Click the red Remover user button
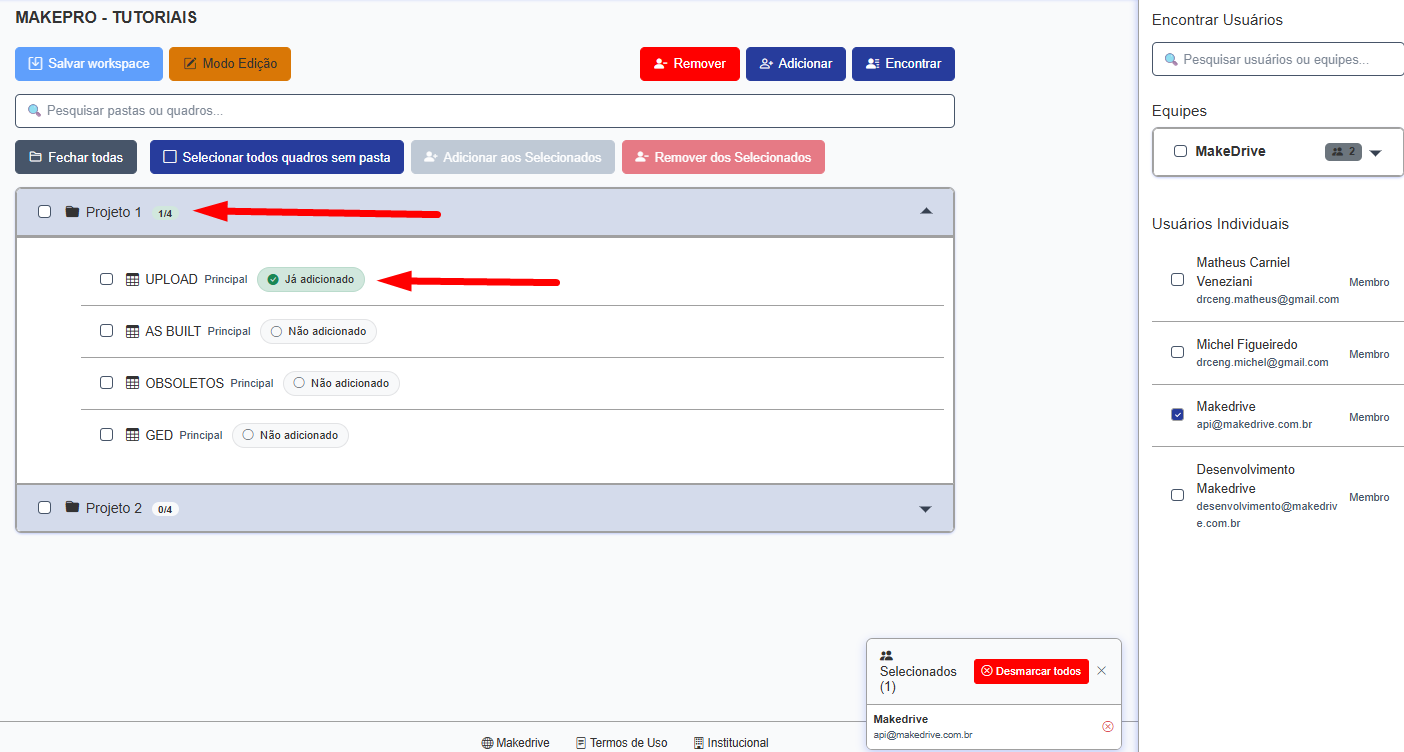This screenshot has width=1404, height=752. [x=689, y=64]
